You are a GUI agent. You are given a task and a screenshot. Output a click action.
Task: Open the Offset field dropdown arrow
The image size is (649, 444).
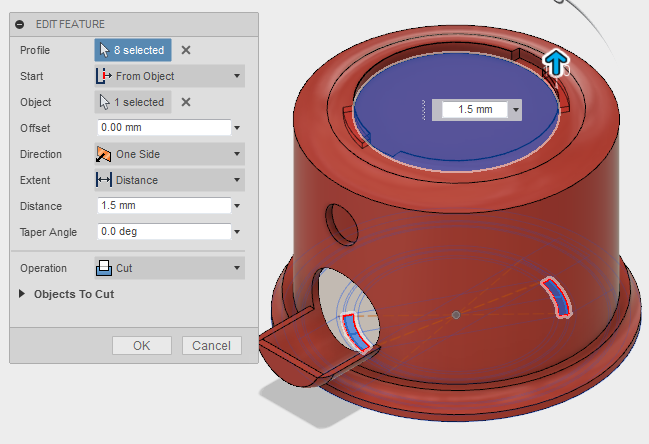[237, 128]
